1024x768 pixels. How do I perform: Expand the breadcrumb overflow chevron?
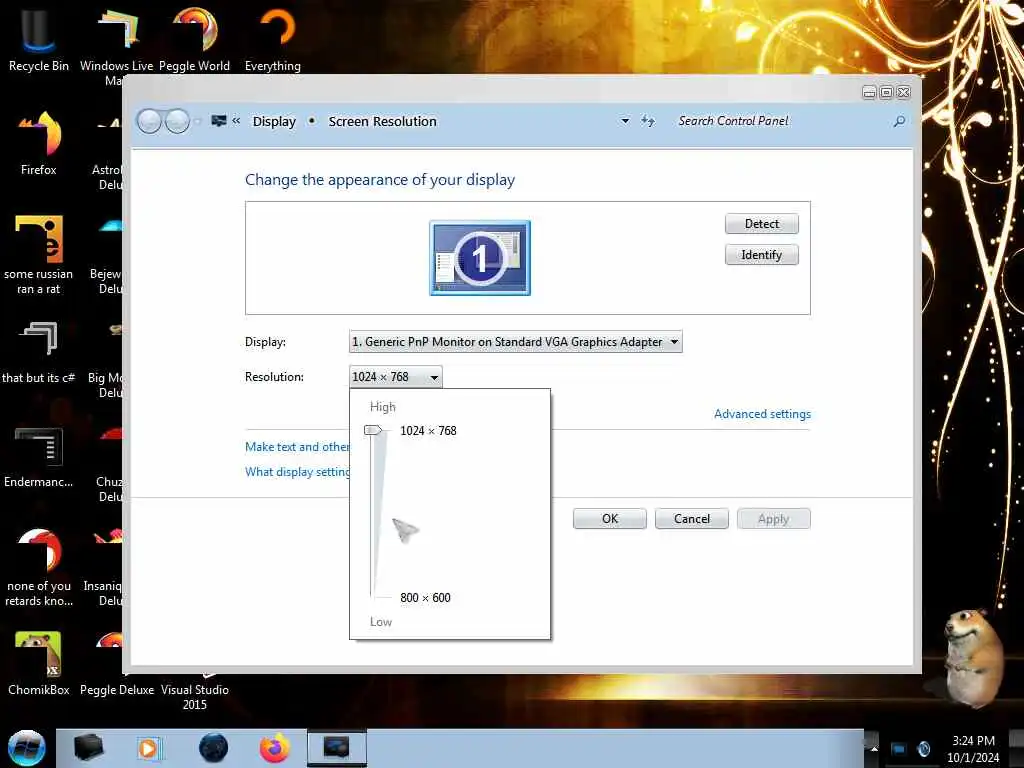pyautogui.click(x=236, y=121)
